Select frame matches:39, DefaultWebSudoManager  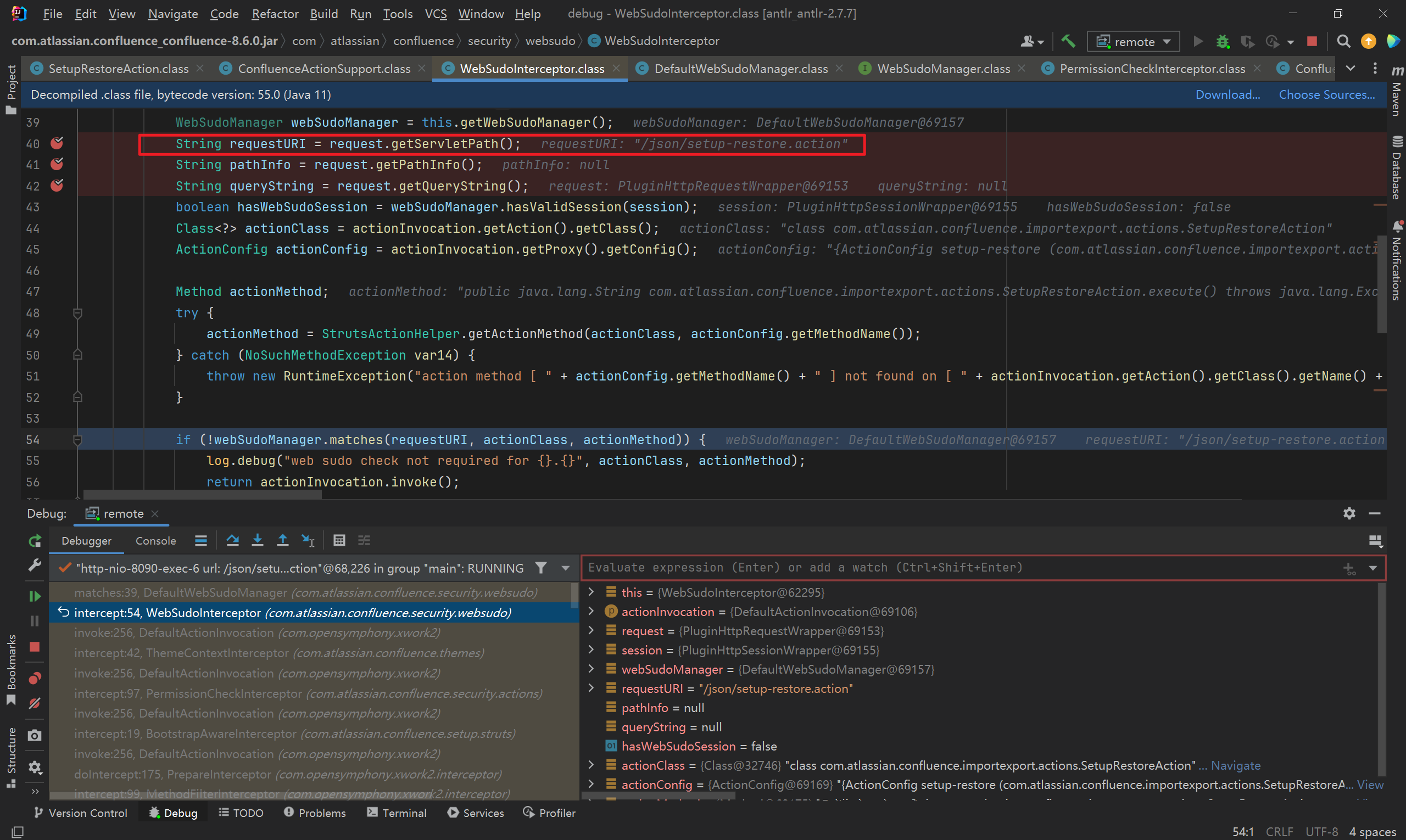306,592
